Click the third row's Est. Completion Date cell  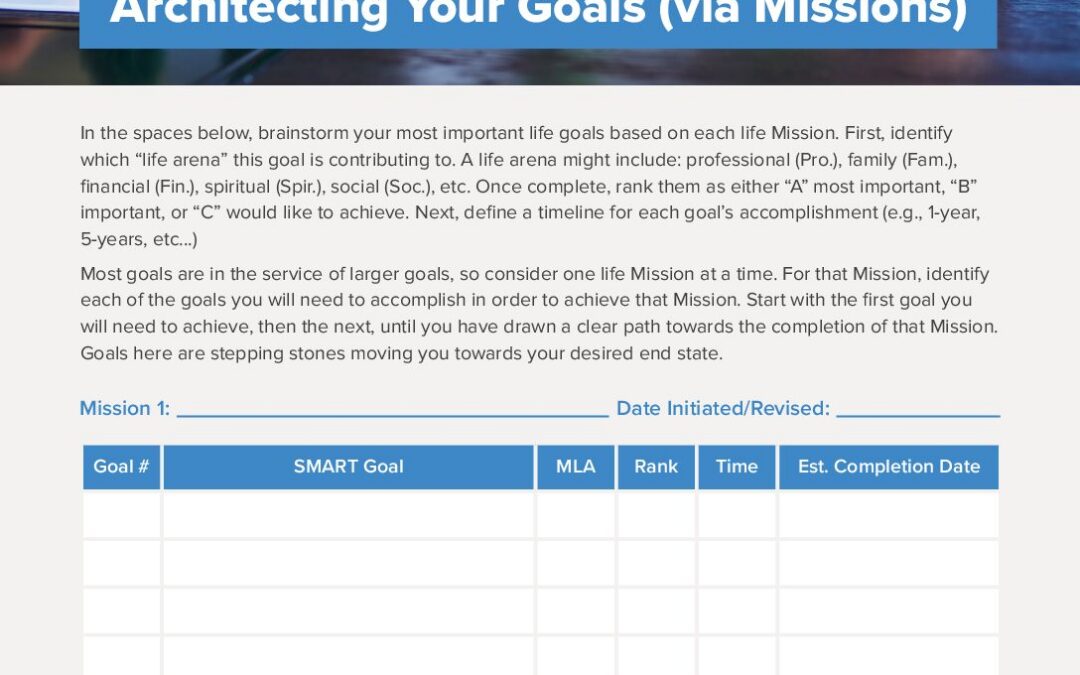(x=888, y=611)
